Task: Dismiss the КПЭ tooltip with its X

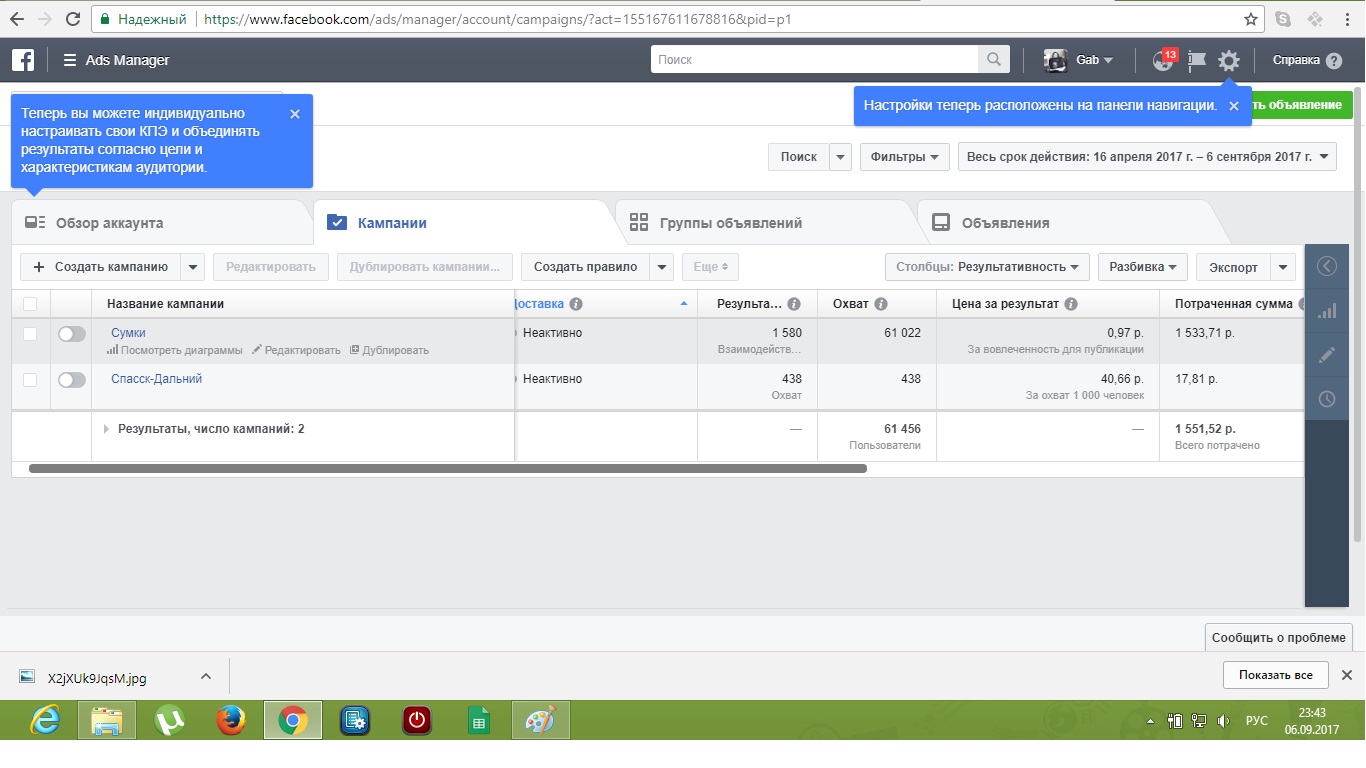Action: click(295, 114)
